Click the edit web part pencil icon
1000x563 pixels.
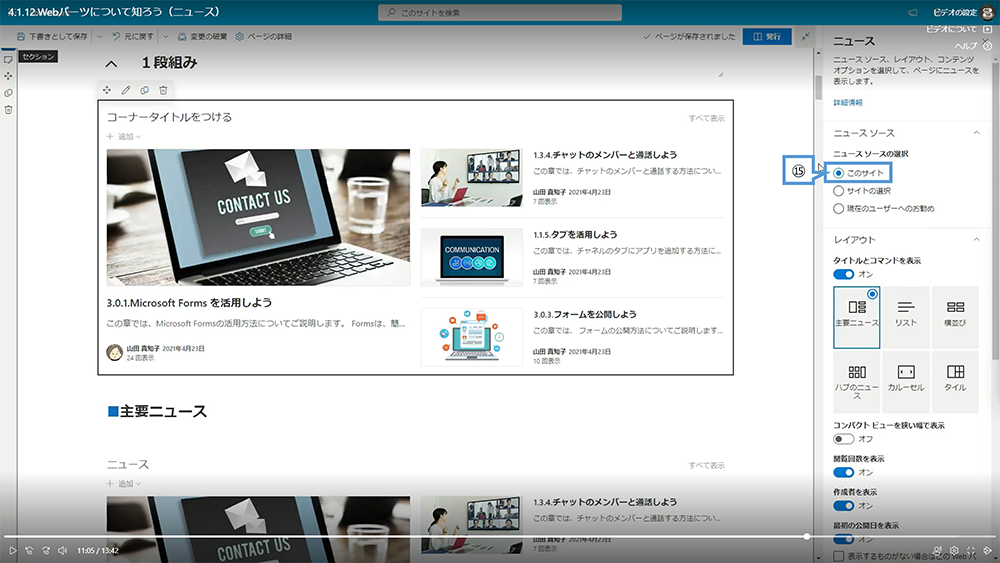(x=126, y=90)
